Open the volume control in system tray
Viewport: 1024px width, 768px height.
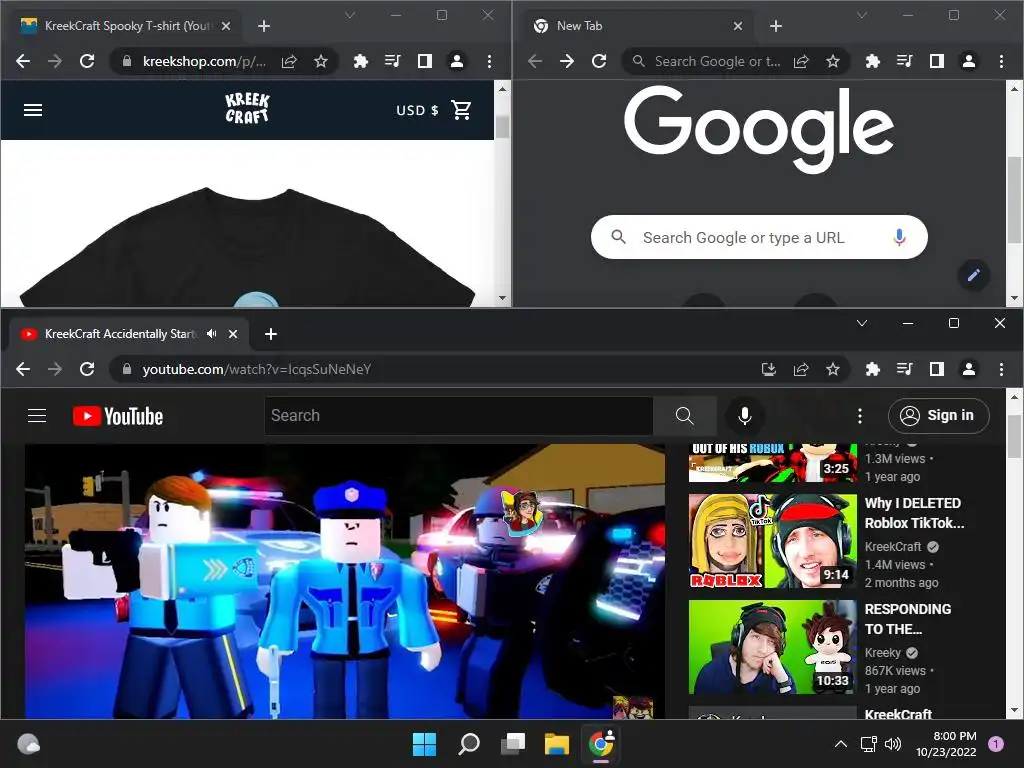point(893,744)
